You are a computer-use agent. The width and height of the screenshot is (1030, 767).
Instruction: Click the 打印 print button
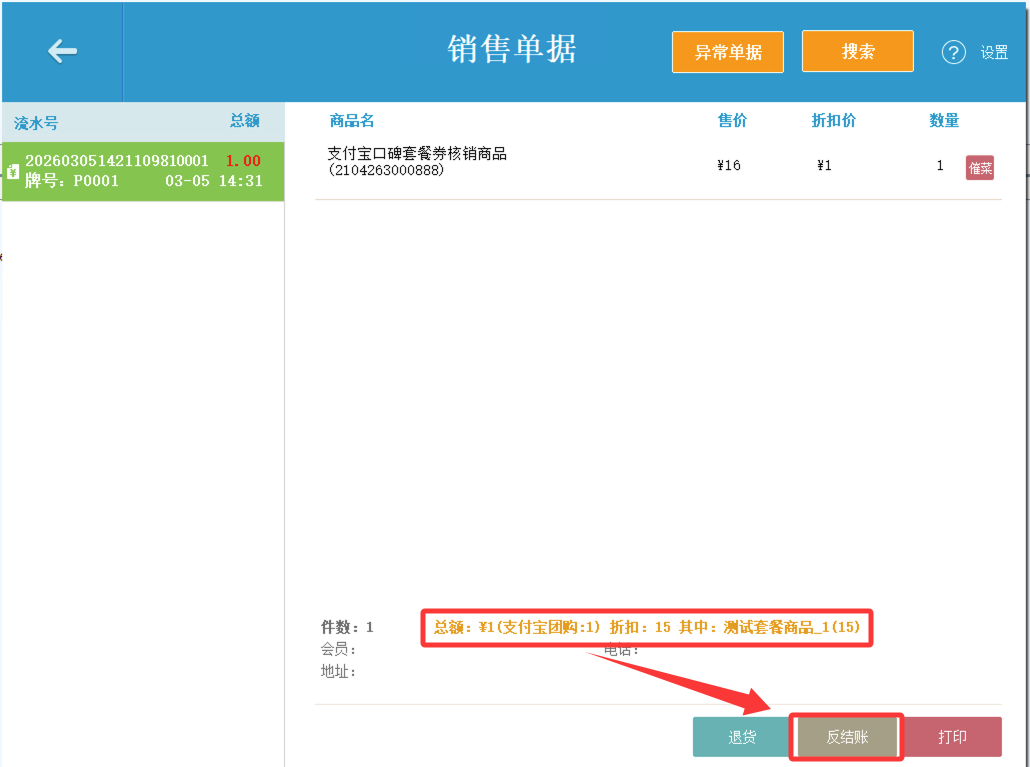point(951,736)
